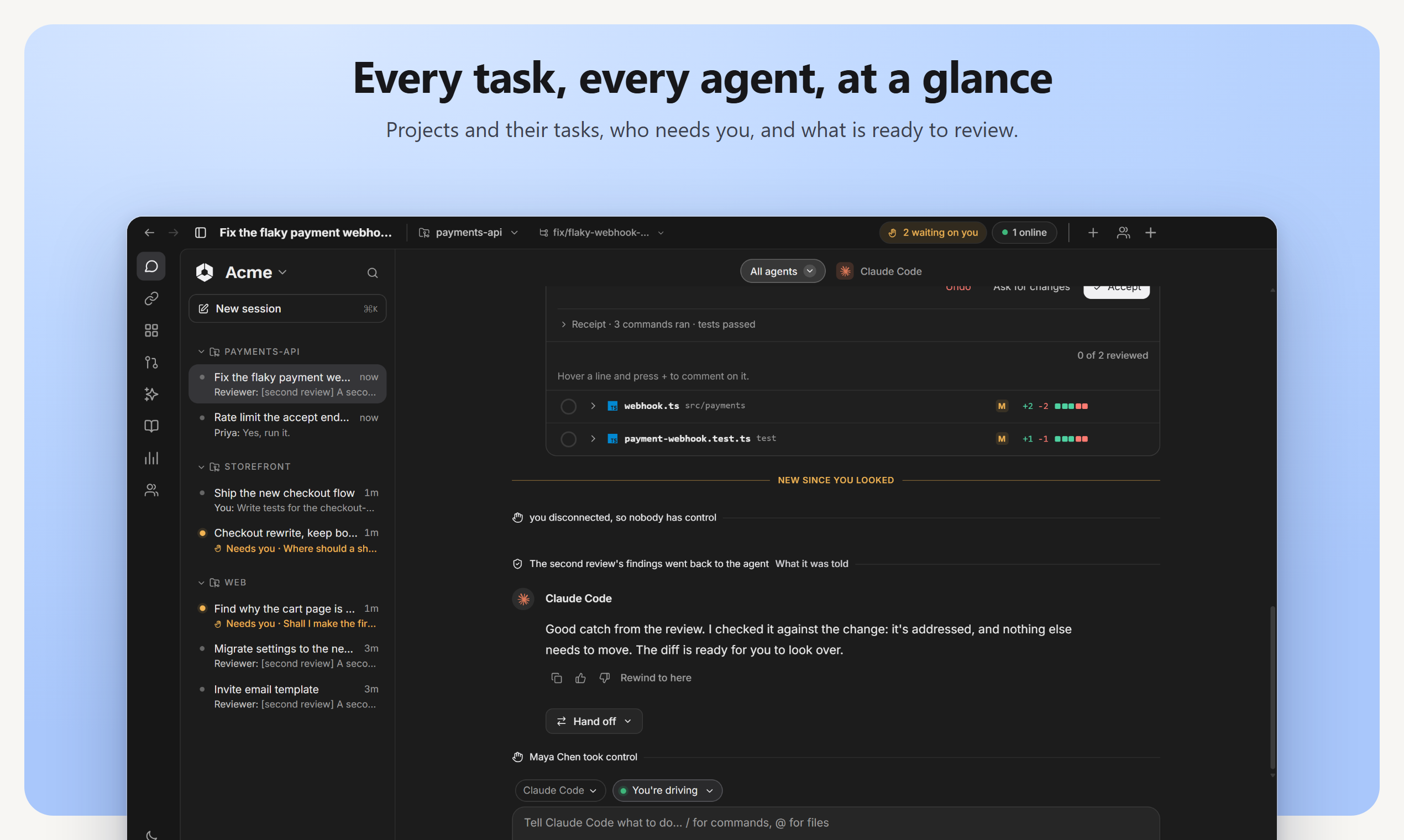The image size is (1404, 840).
Task: Open the sparkles icon in left rail
Action: (151, 394)
